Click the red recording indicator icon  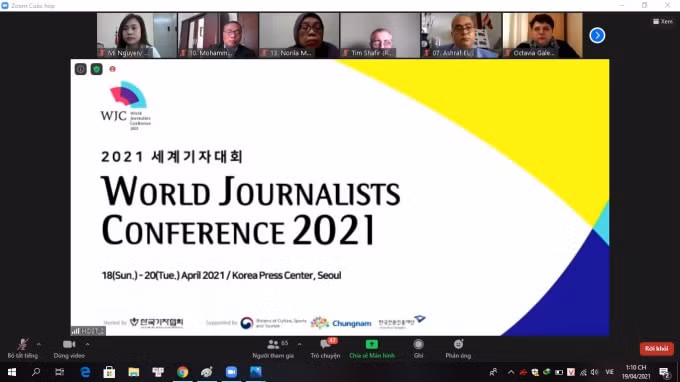(x=112, y=69)
